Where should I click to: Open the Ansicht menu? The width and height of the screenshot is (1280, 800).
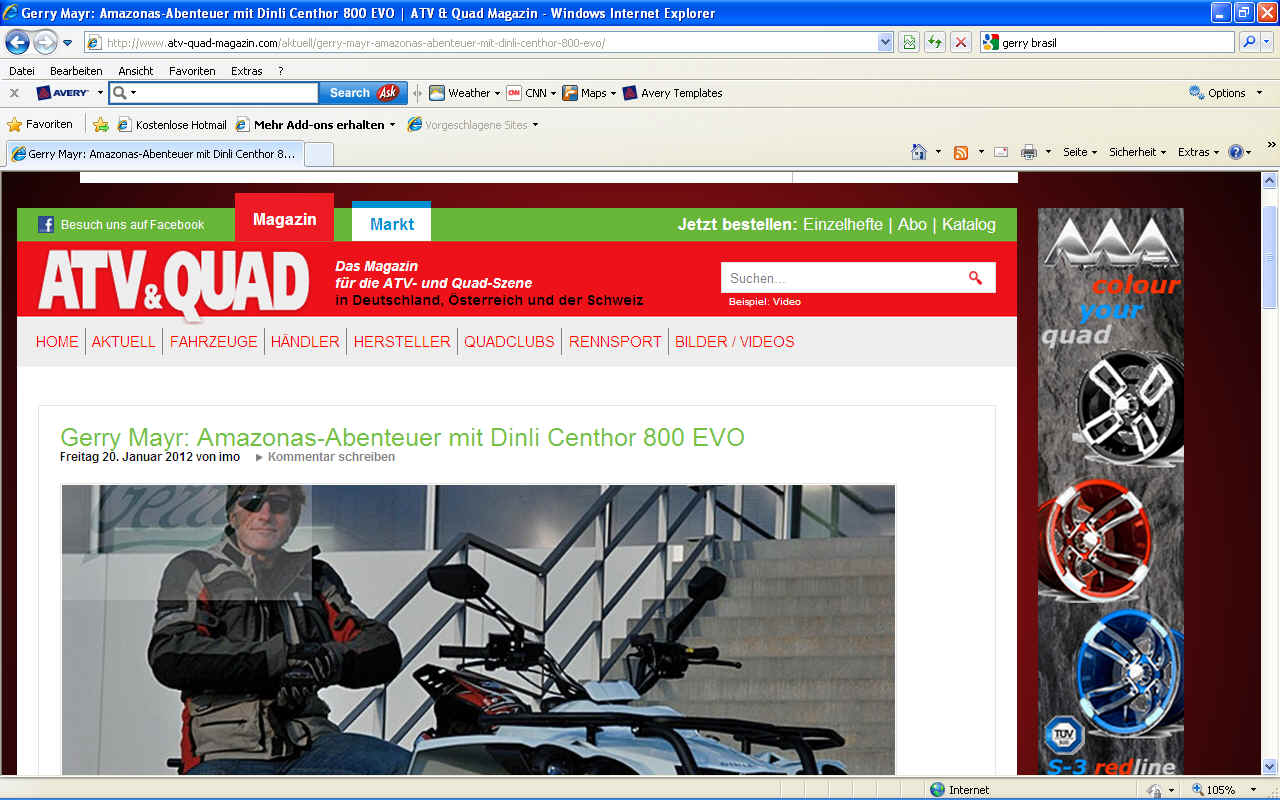pyautogui.click(x=136, y=71)
